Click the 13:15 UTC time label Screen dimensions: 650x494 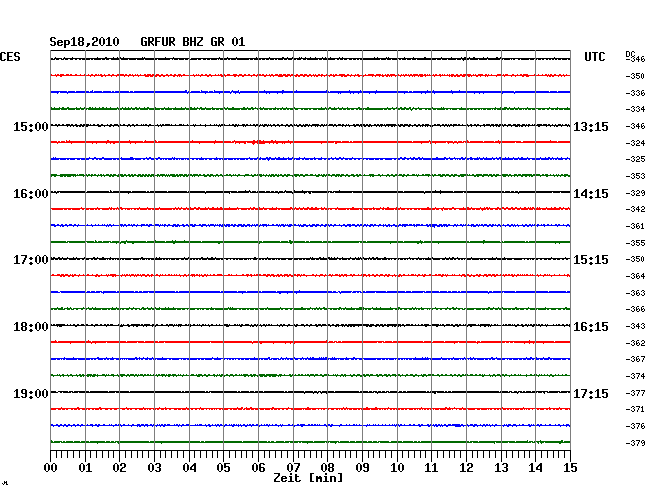click(x=591, y=127)
